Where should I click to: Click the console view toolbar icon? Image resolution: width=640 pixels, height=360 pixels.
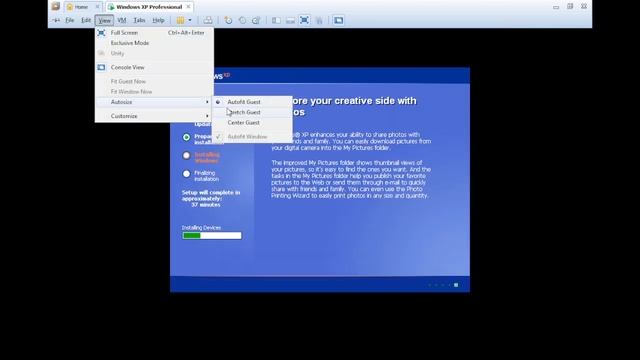point(338,20)
